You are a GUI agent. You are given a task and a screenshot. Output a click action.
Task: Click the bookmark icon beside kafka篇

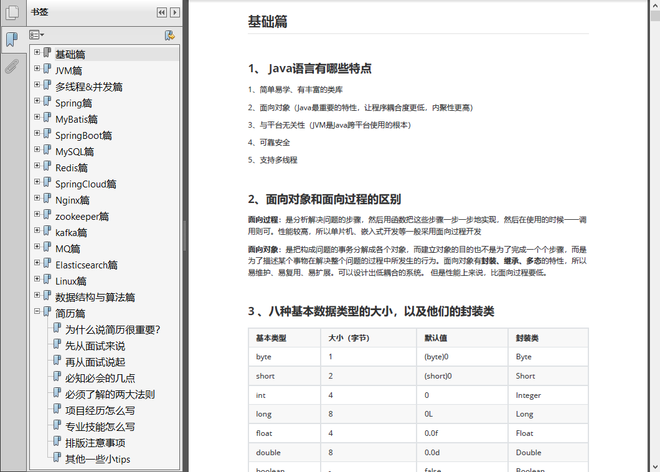47,232
